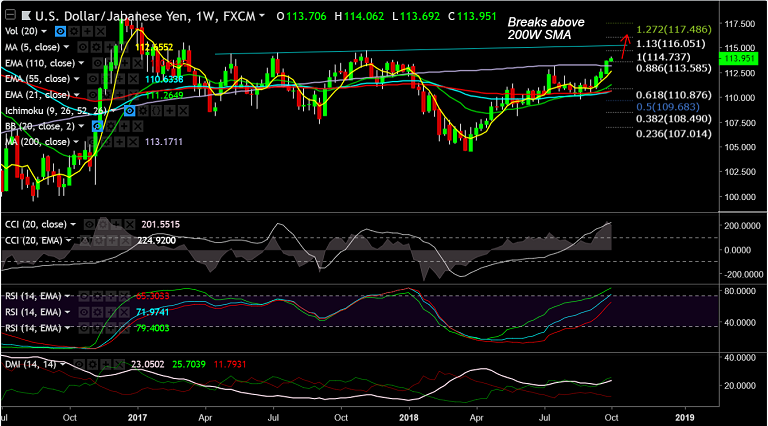
Task: Expand the CCI (20, close) dropdown arrow
Action: click(73, 225)
